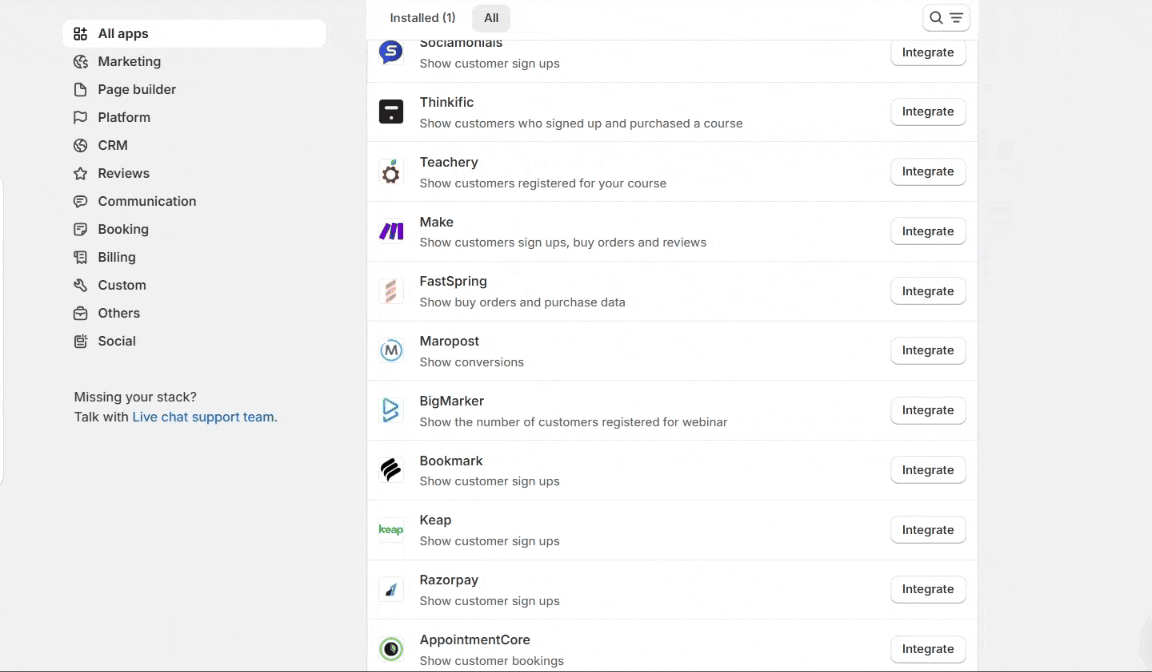The image size is (1152, 672).
Task: Integrate the Maropost app
Action: (x=928, y=350)
